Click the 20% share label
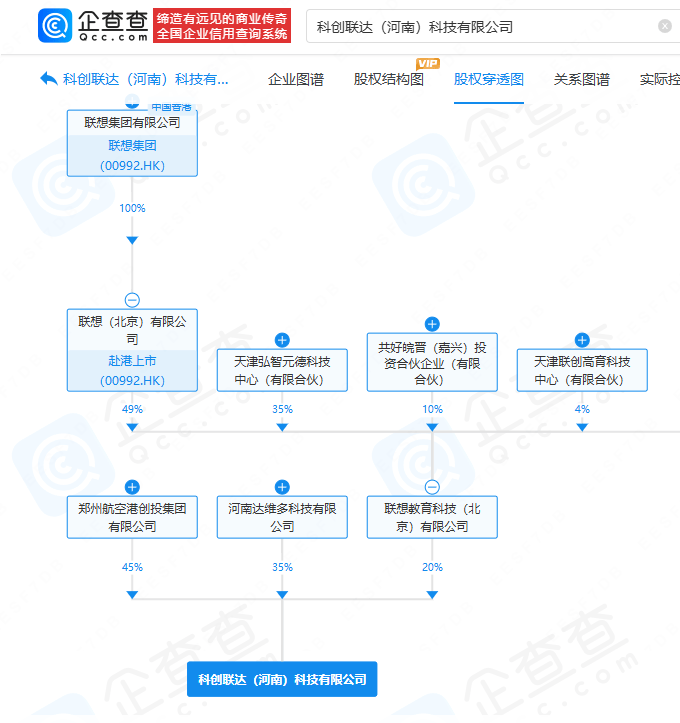 pyautogui.click(x=432, y=567)
